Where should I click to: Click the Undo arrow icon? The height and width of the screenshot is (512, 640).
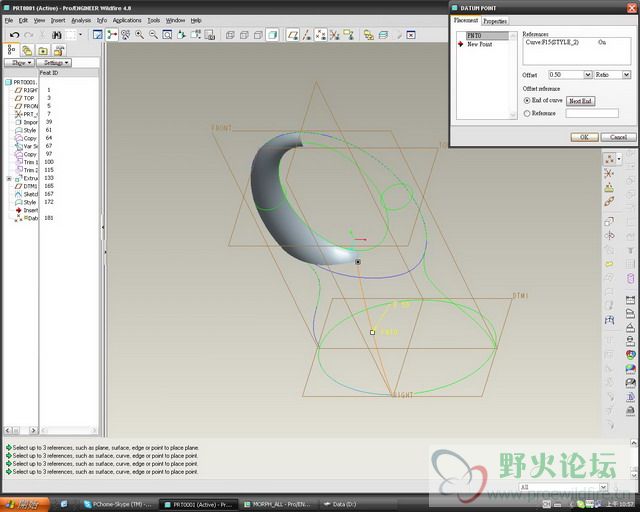pos(15,35)
